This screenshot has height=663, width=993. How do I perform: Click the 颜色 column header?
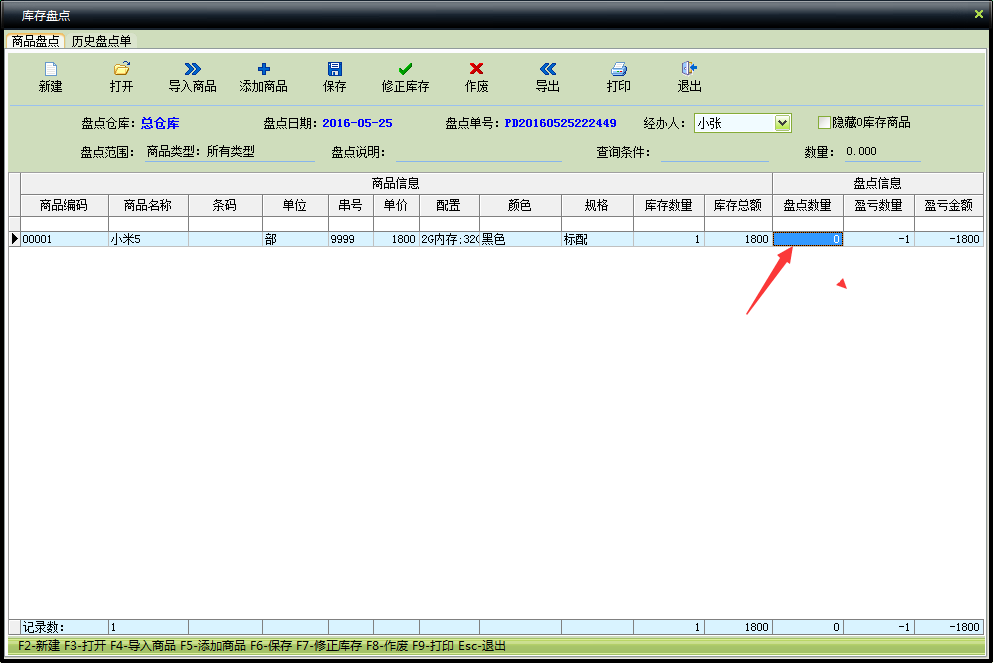click(520, 205)
